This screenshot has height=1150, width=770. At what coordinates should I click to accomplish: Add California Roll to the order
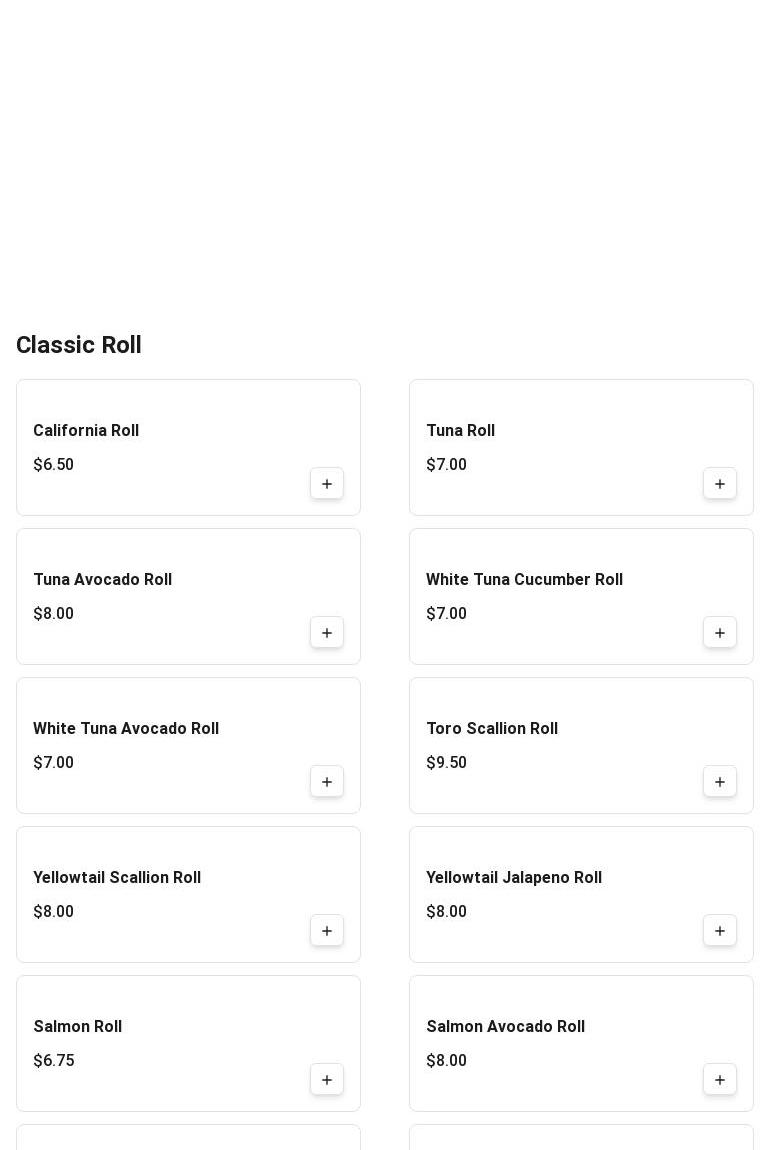click(327, 484)
